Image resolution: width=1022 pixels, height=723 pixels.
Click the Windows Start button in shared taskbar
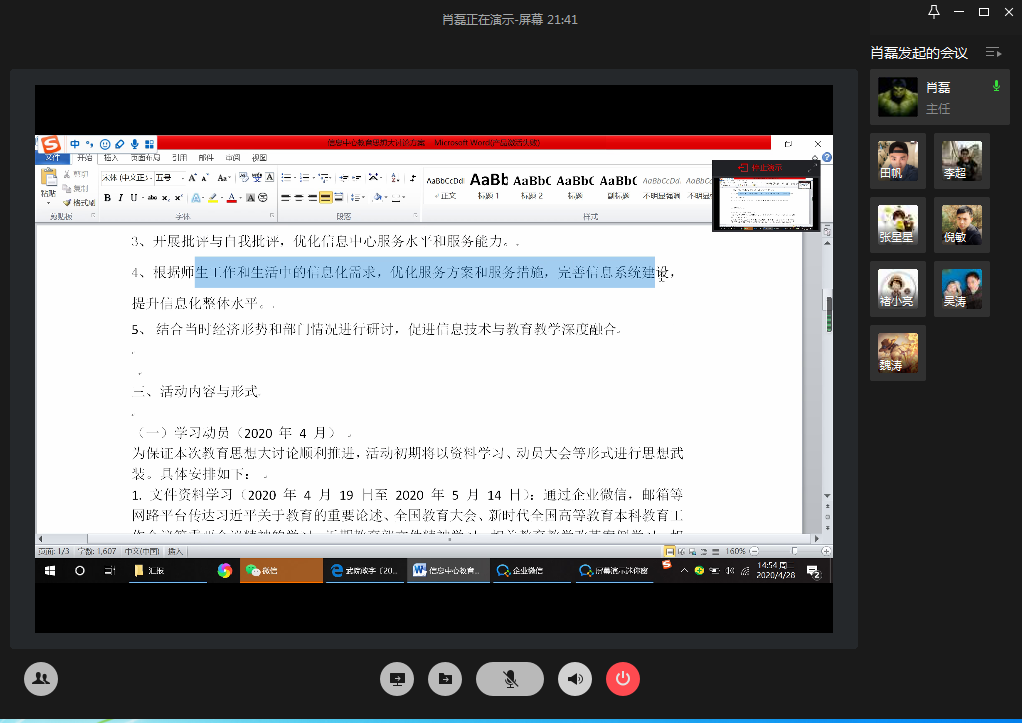point(49,571)
